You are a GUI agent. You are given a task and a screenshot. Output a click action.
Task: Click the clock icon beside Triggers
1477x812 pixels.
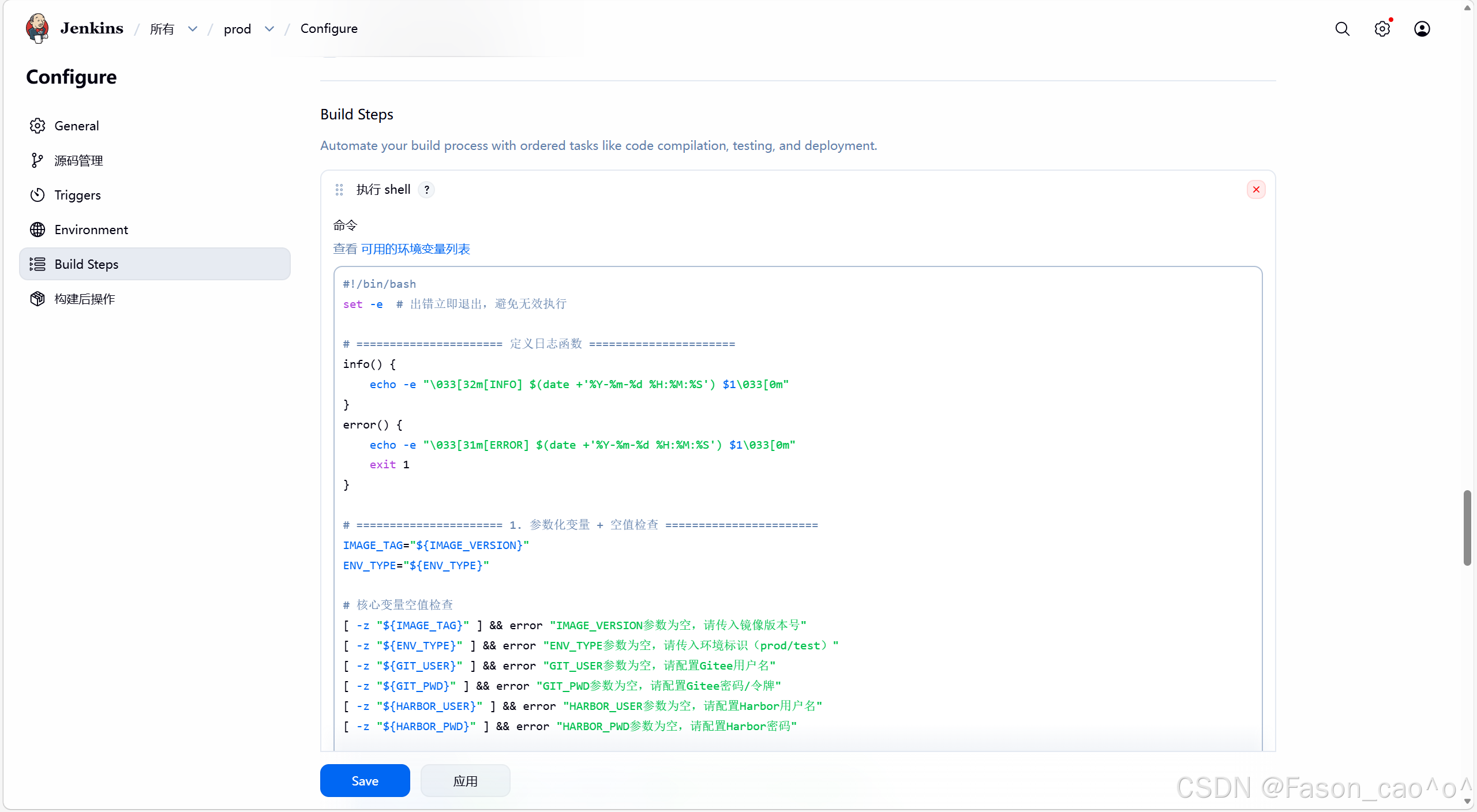point(38,195)
